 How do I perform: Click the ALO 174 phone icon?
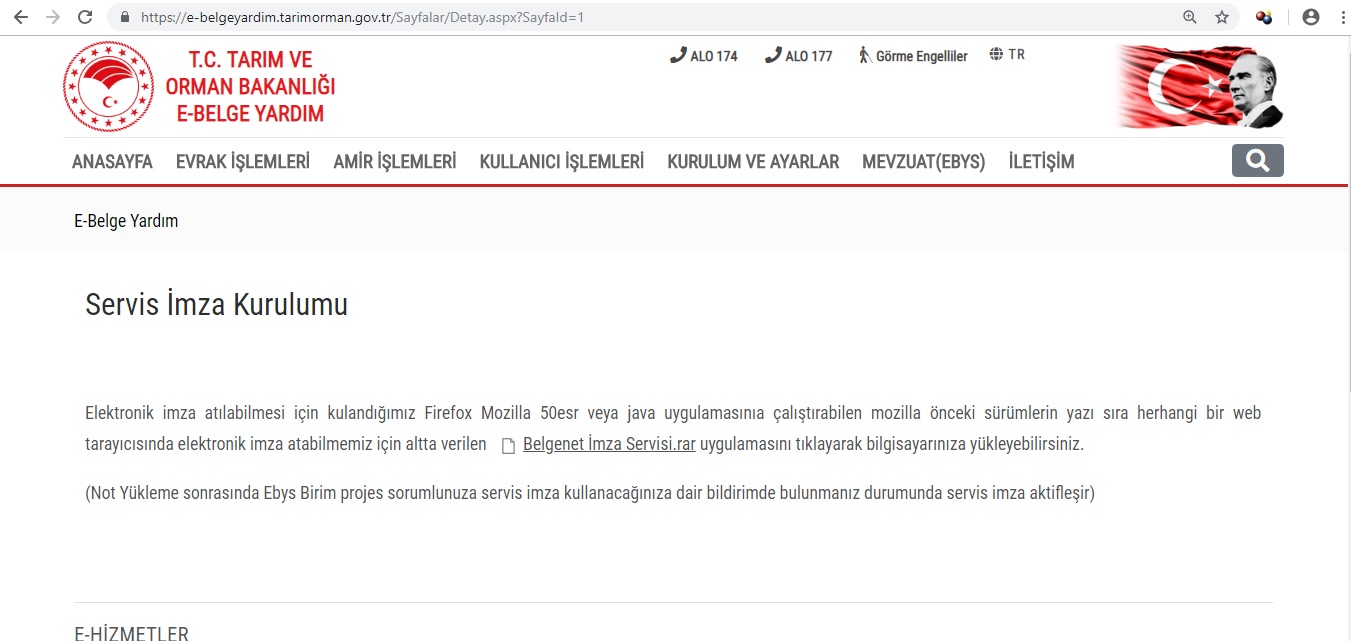tap(678, 55)
